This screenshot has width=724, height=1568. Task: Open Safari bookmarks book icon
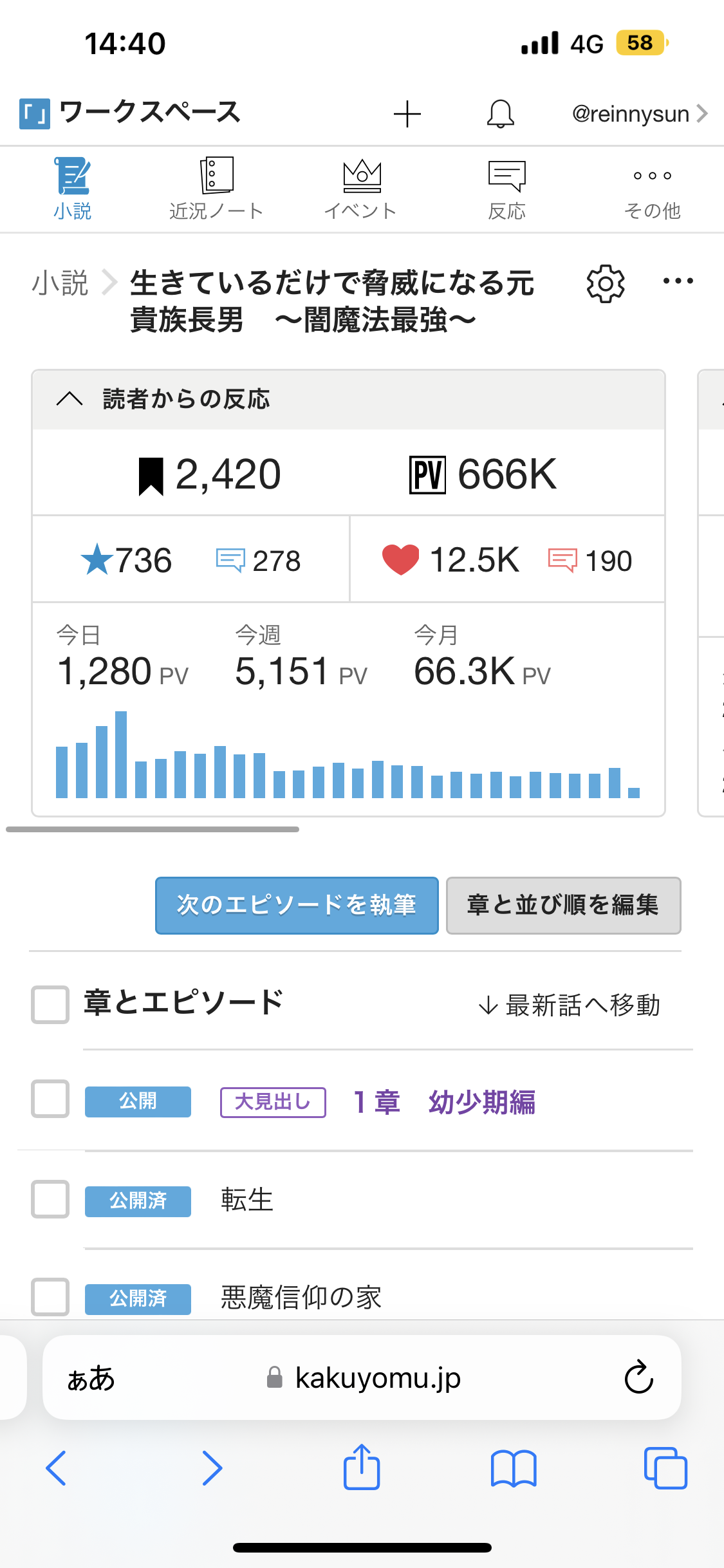pos(513,1468)
